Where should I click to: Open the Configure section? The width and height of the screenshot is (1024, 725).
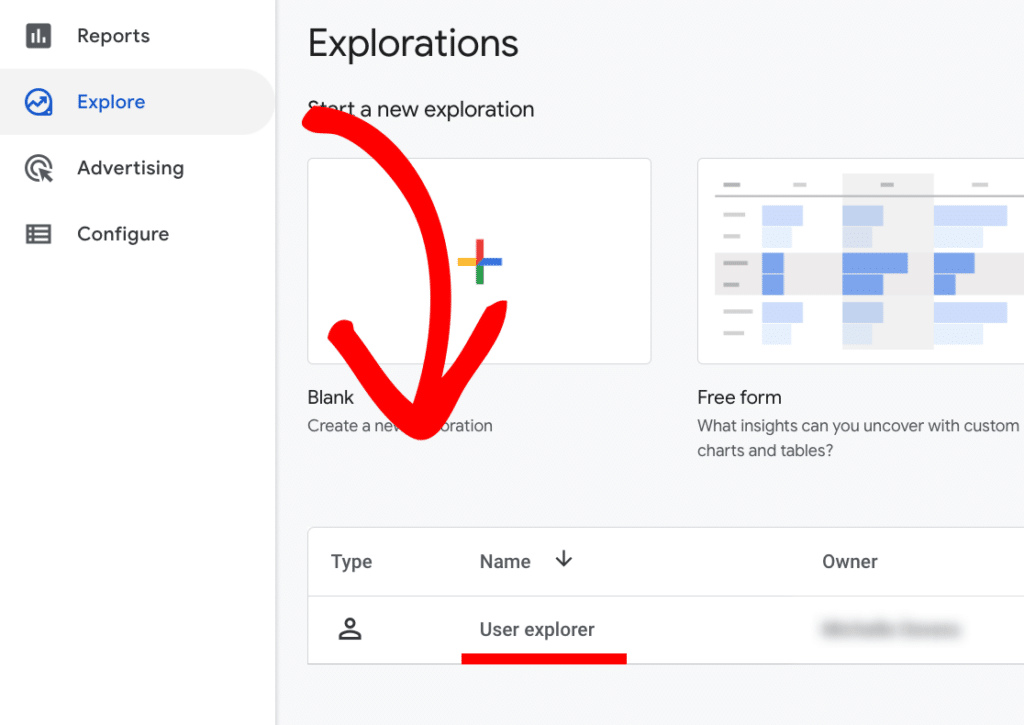[x=122, y=234]
